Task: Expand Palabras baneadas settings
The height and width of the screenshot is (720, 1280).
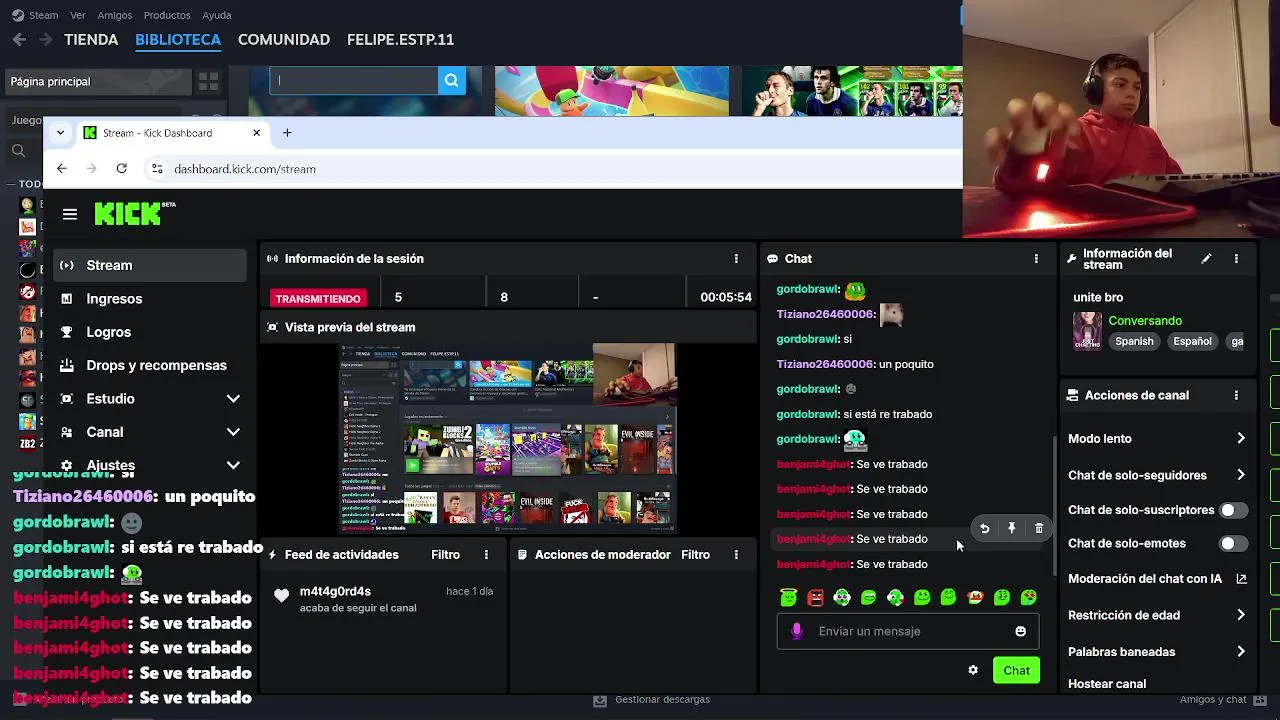Action: 1241,651
